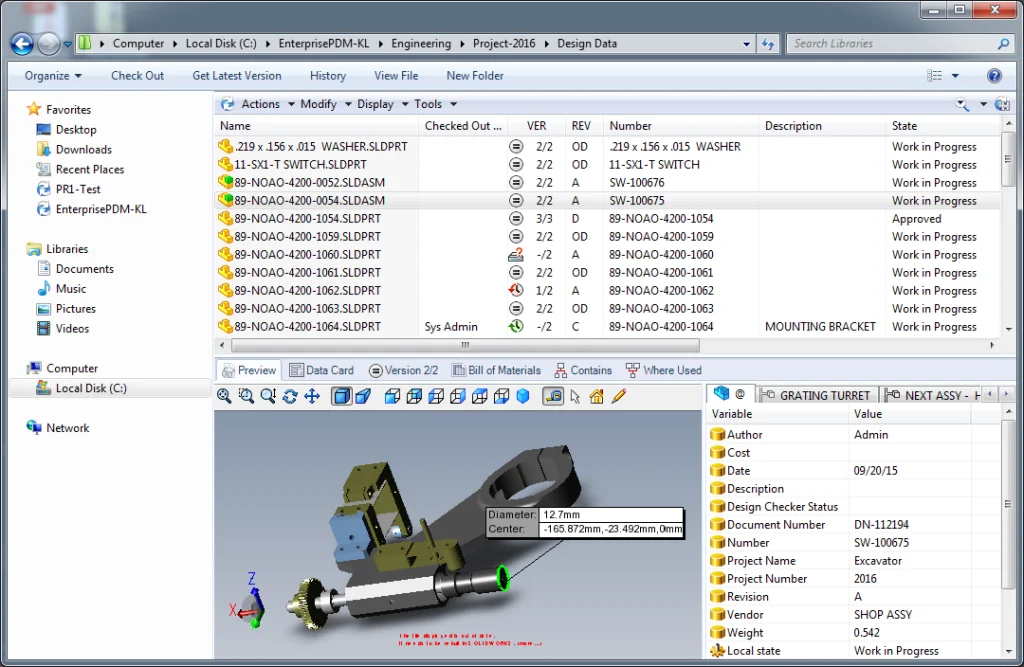Image resolution: width=1024 pixels, height=667 pixels.
Task: Click the Local state refresh icon for 89-NOAO-4200-1062
Action: tap(516, 290)
